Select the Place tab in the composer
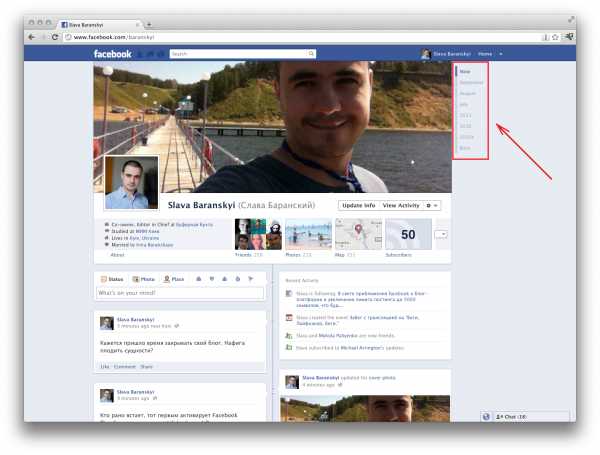600x455 pixels. pos(174,279)
